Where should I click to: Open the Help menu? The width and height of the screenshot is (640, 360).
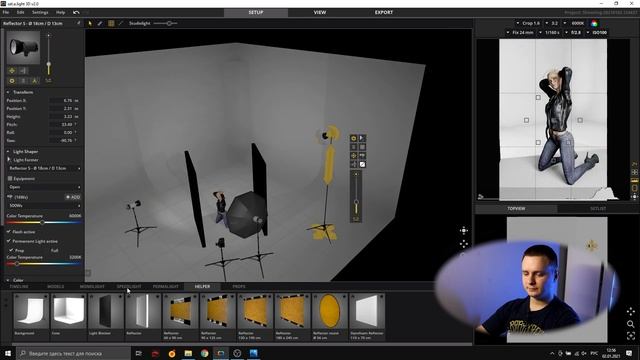[60, 12]
